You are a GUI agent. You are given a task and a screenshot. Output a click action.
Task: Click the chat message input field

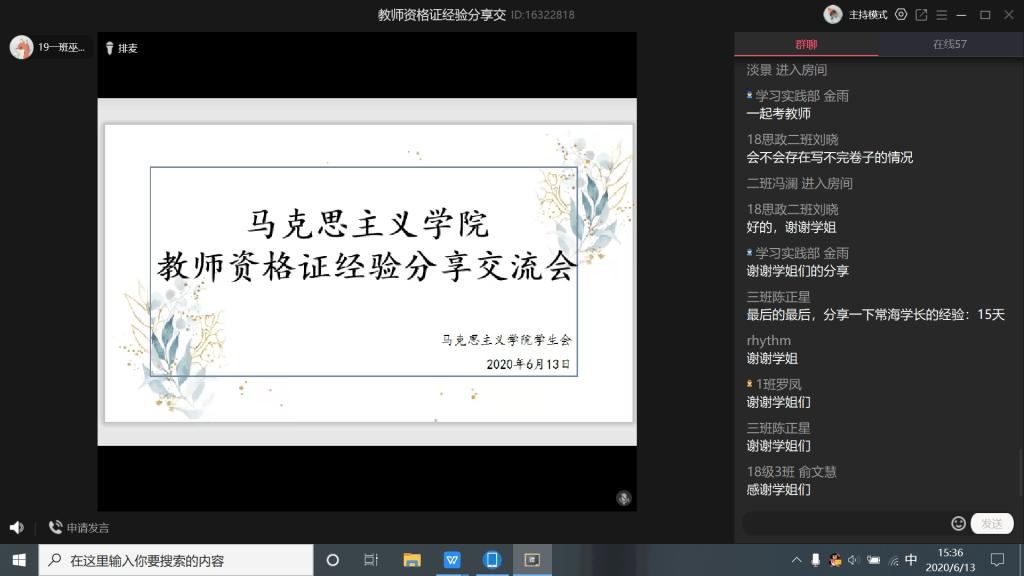(845, 523)
